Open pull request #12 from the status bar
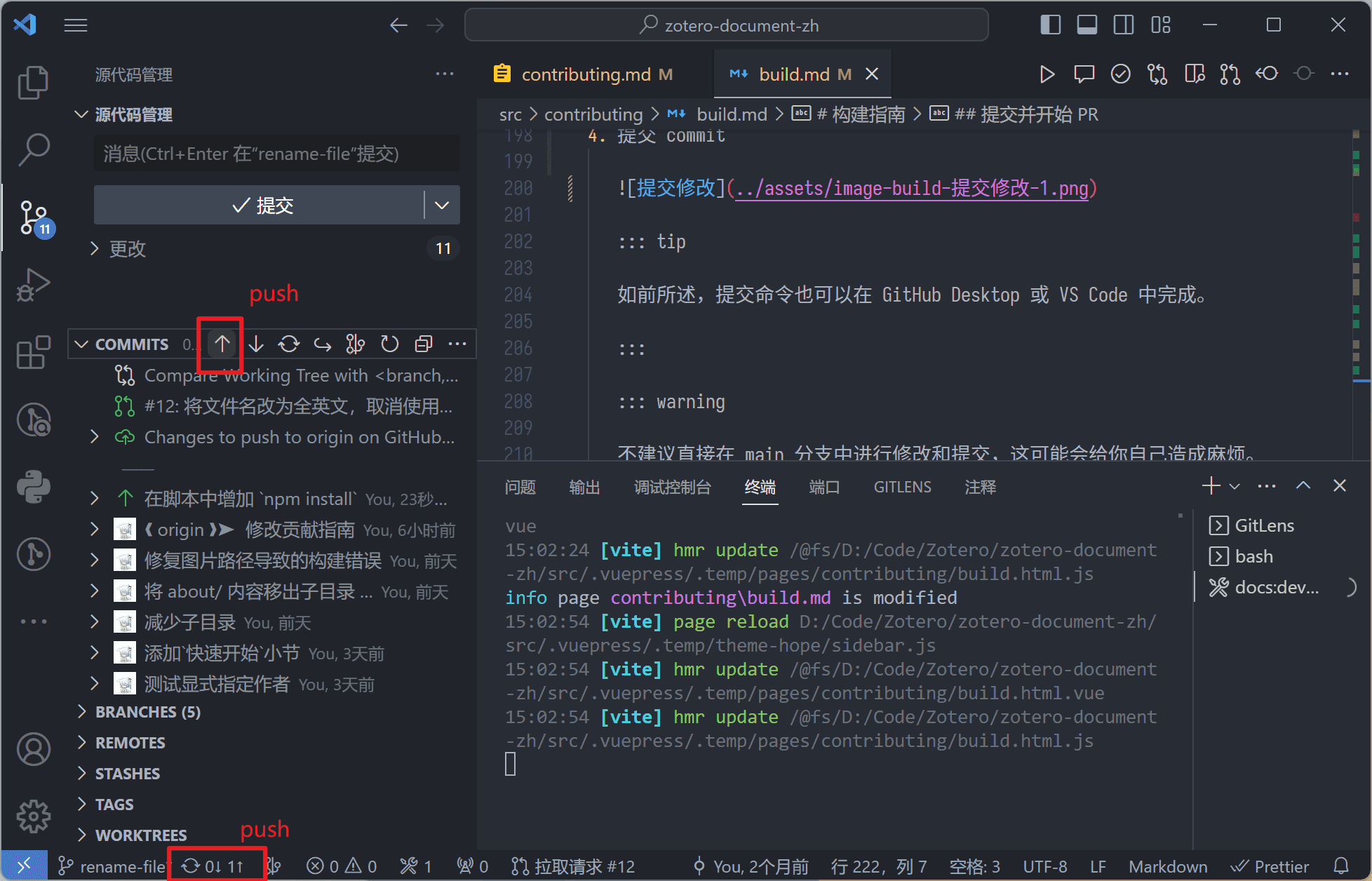Image resolution: width=1372 pixels, height=881 pixels. tap(574, 866)
